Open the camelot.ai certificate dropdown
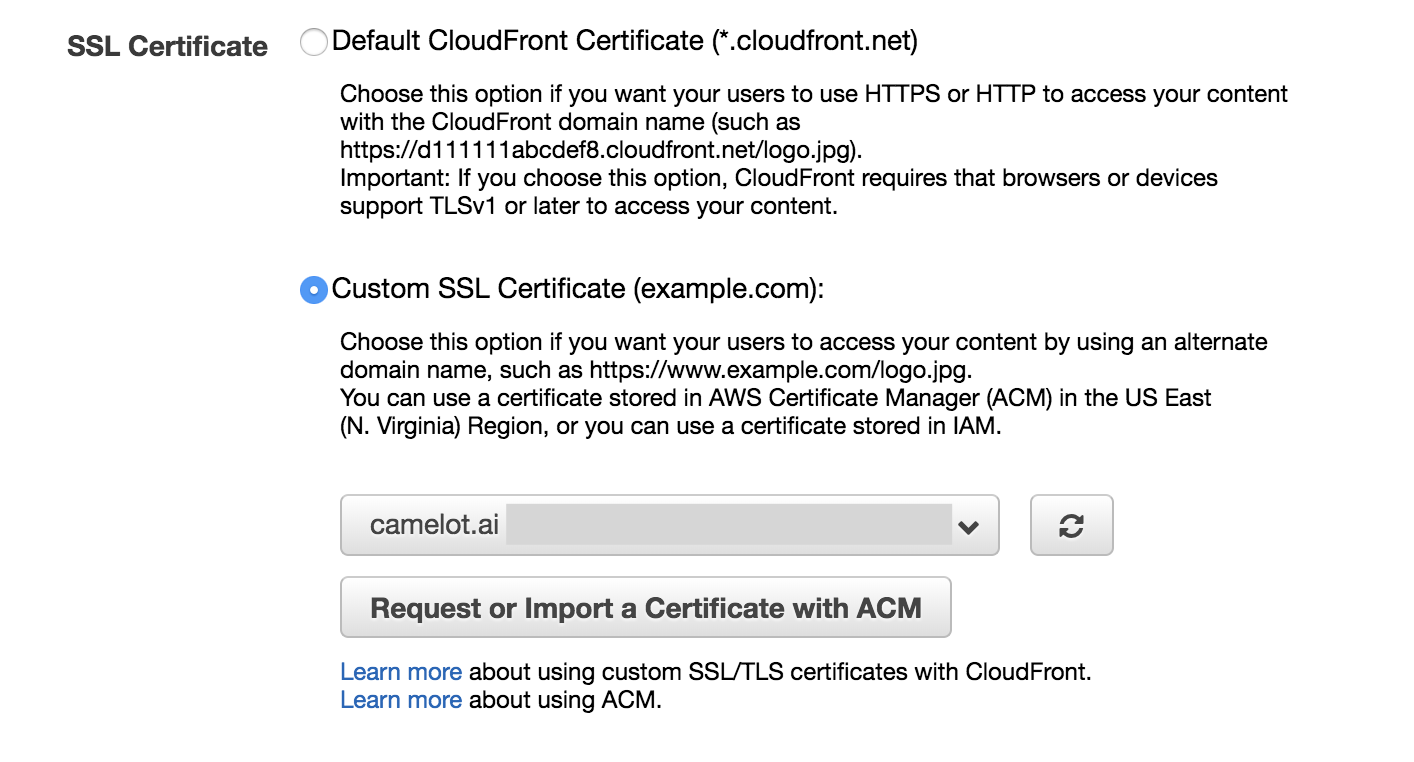Image resolution: width=1414 pixels, height=762 pixels. pos(669,526)
